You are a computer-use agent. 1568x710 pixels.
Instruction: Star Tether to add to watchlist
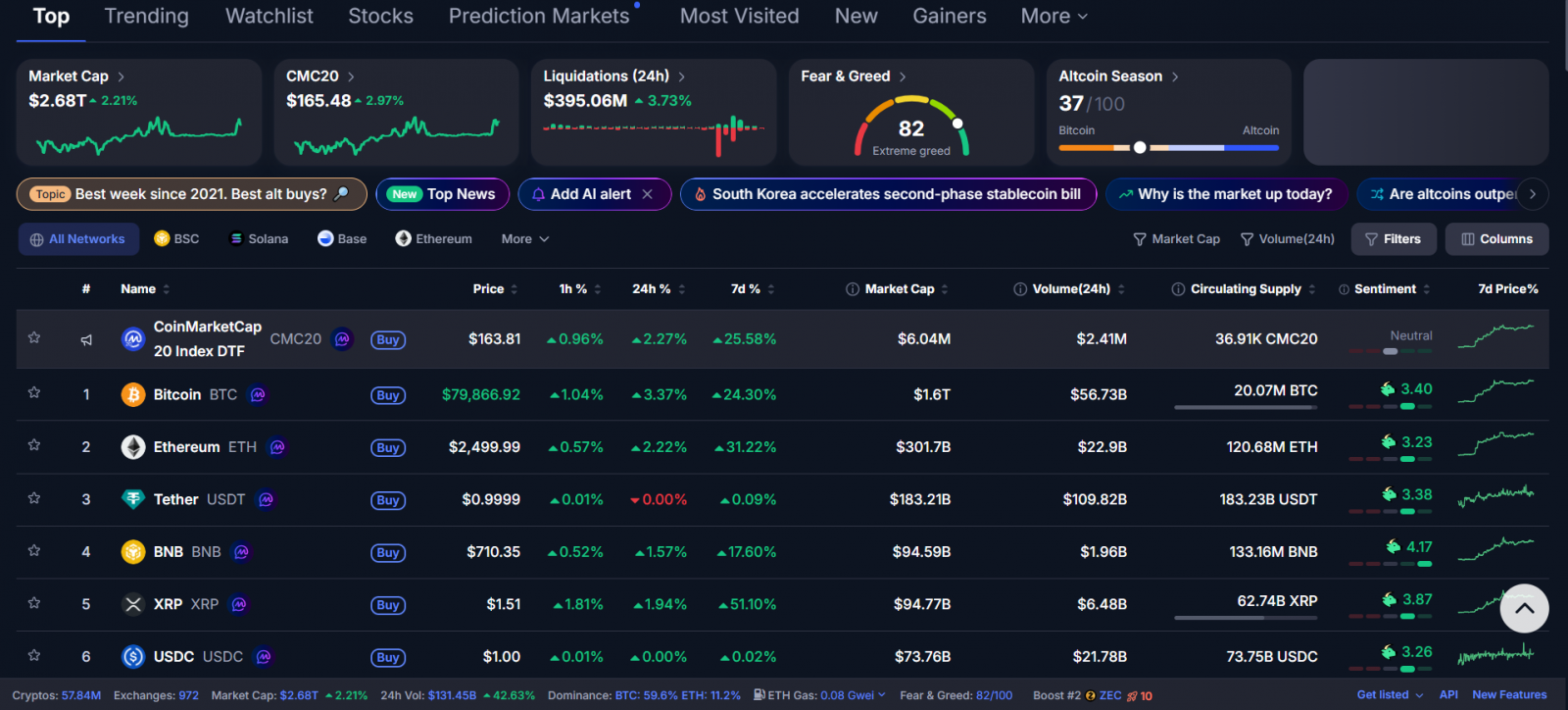[x=34, y=498]
